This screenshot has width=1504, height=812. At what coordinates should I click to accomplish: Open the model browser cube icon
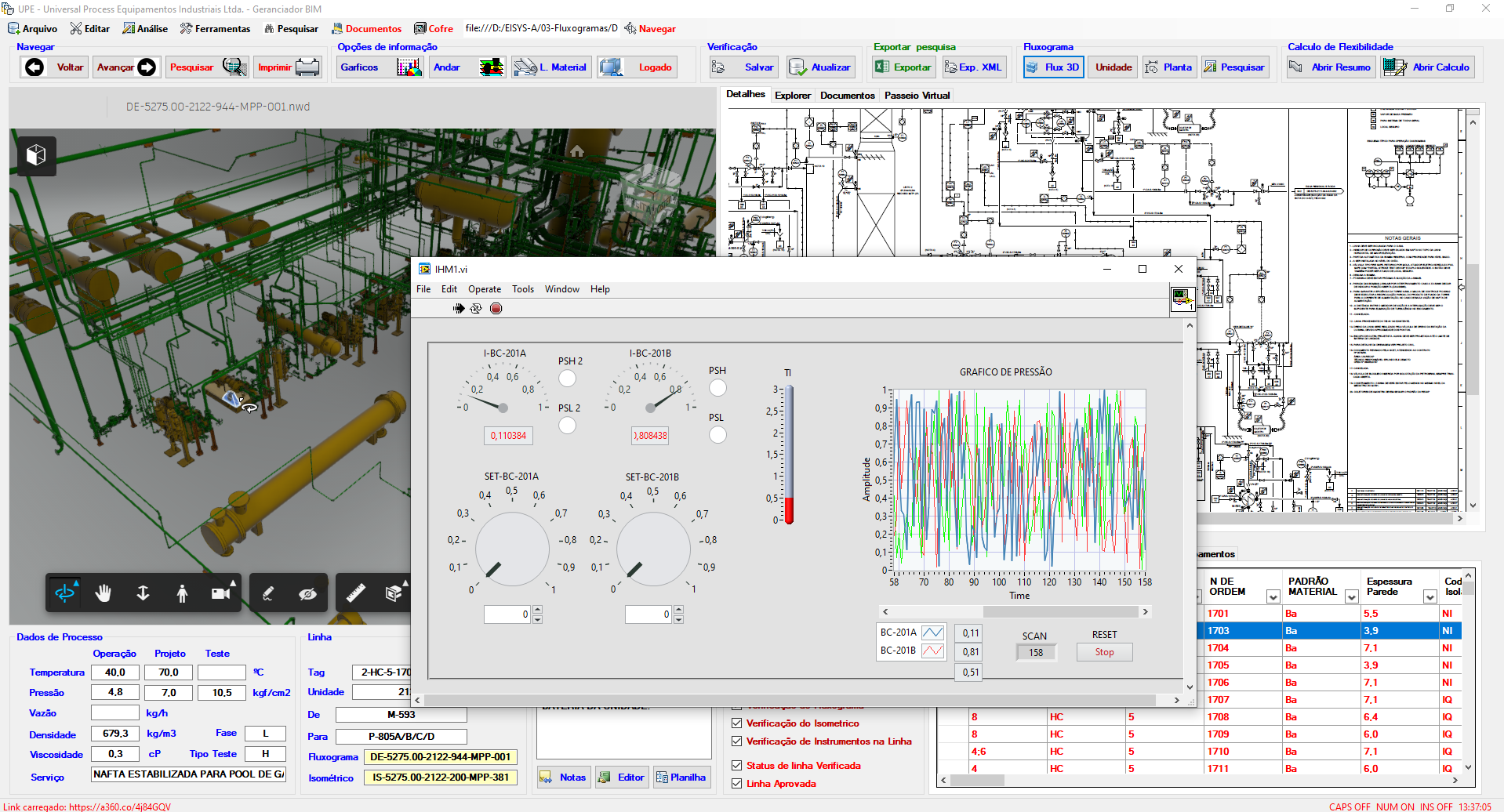pyautogui.click(x=37, y=155)
